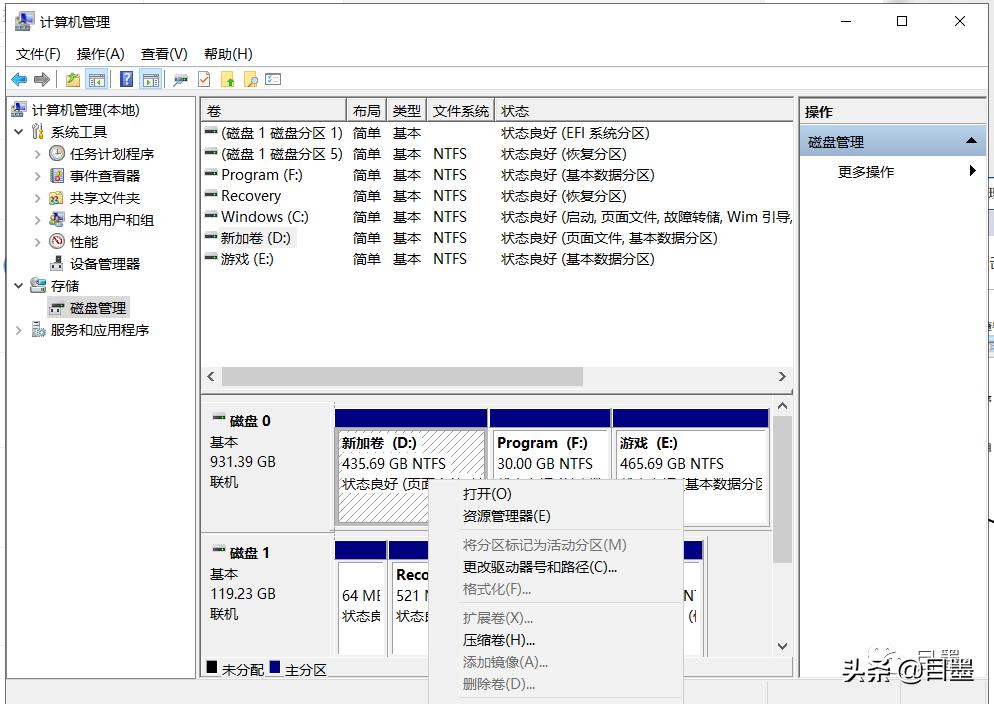Open Help using the blue question-mark icon
994x704 pixels.
(127, 79)
